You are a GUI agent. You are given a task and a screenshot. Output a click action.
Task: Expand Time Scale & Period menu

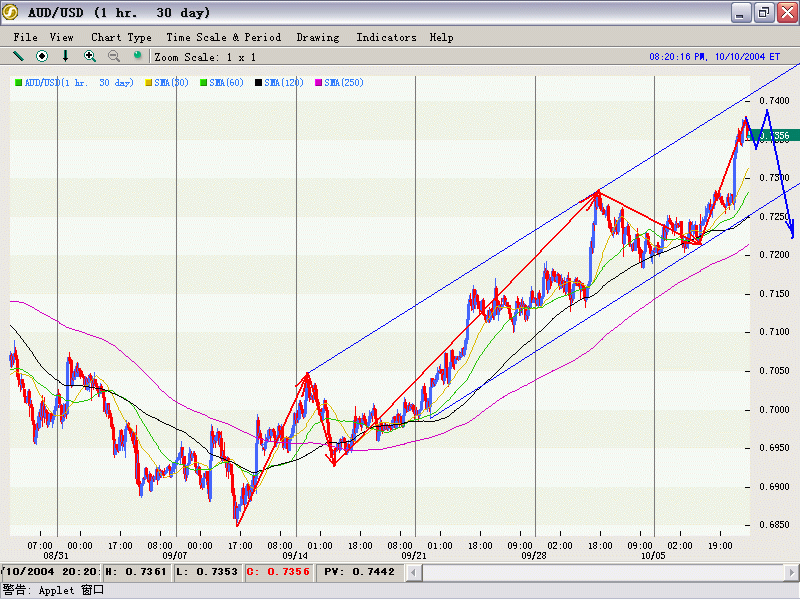[224, 38]
